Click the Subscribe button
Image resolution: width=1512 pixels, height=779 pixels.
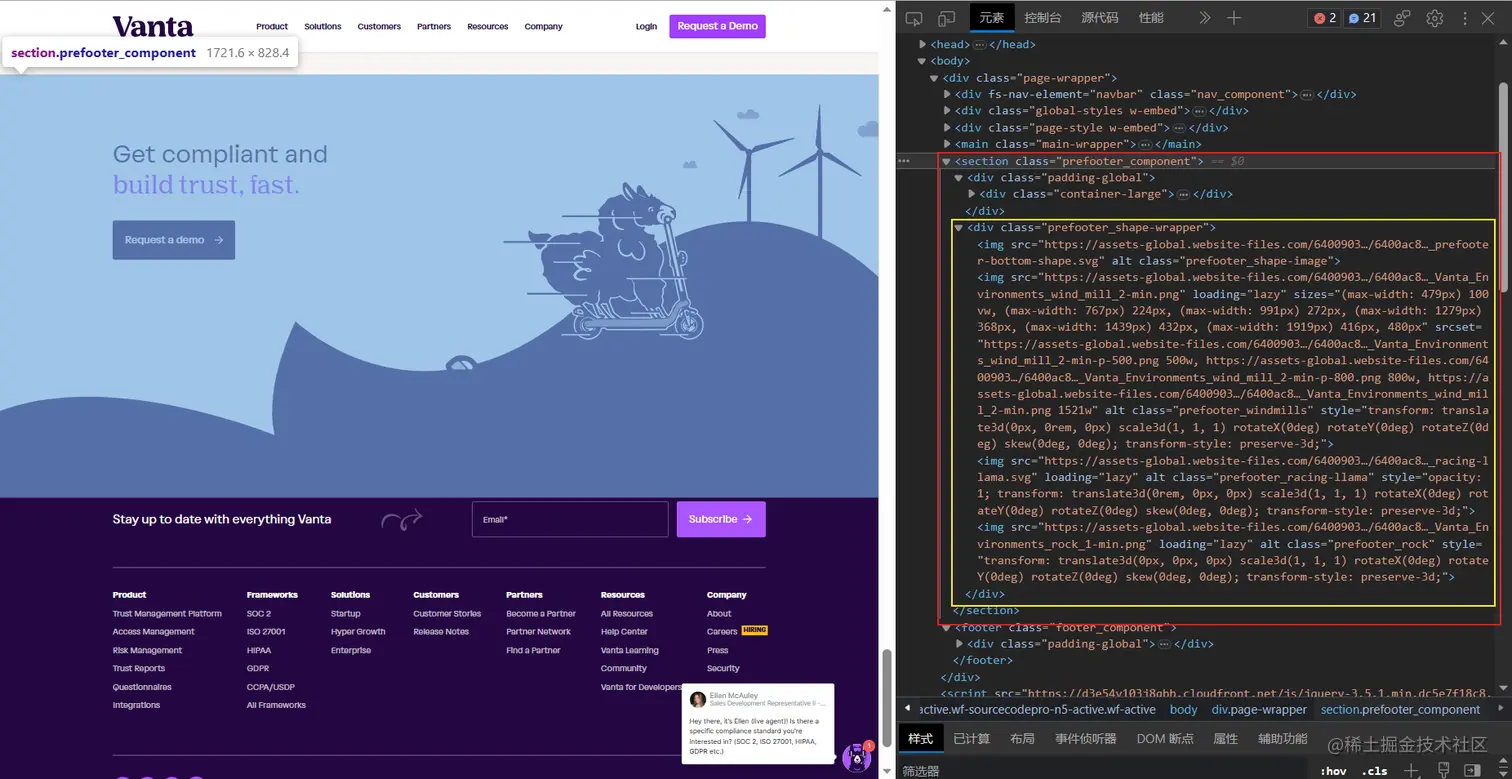(721, 519)
